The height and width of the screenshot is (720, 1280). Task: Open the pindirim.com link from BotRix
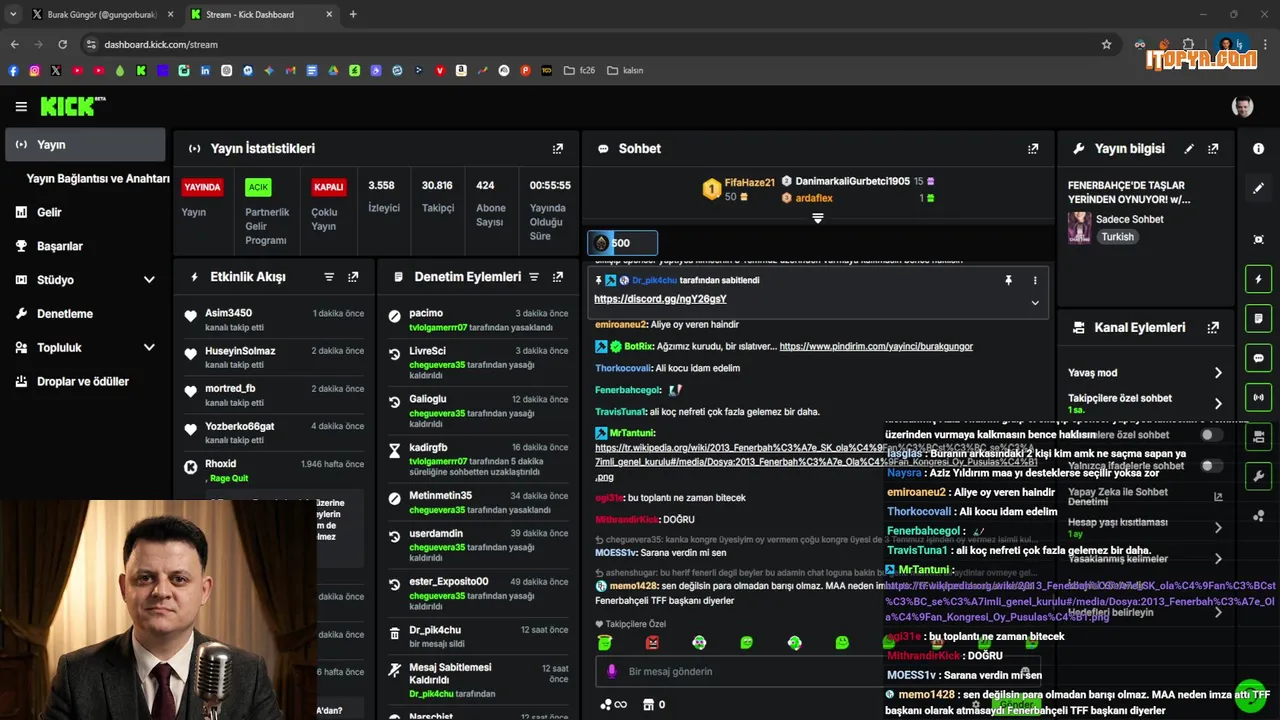pyautogui.click(x=876, y=346)
